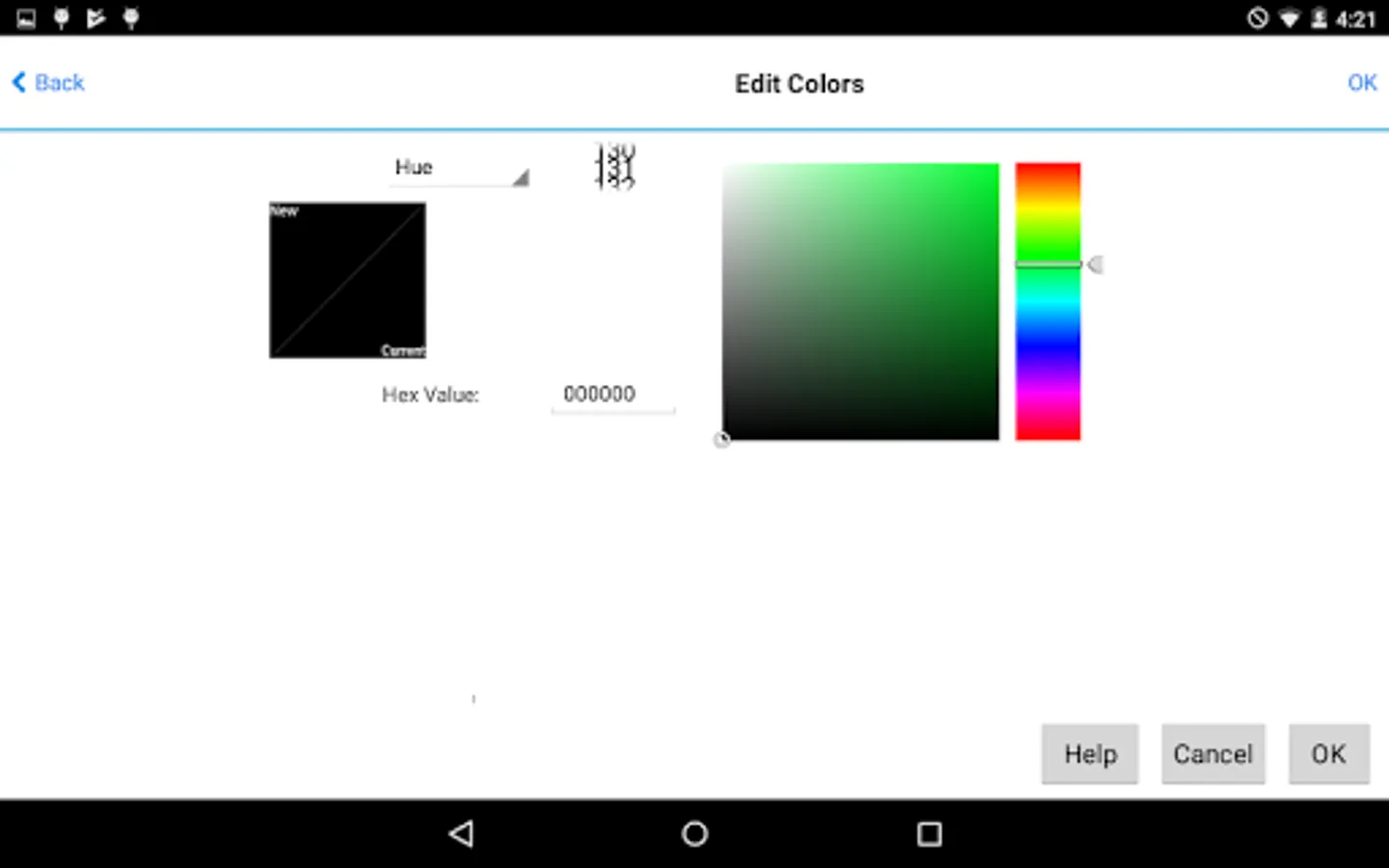Open the Hue mode dropdown
Viewport: 1389px width, 868px height.
(458, 168)
